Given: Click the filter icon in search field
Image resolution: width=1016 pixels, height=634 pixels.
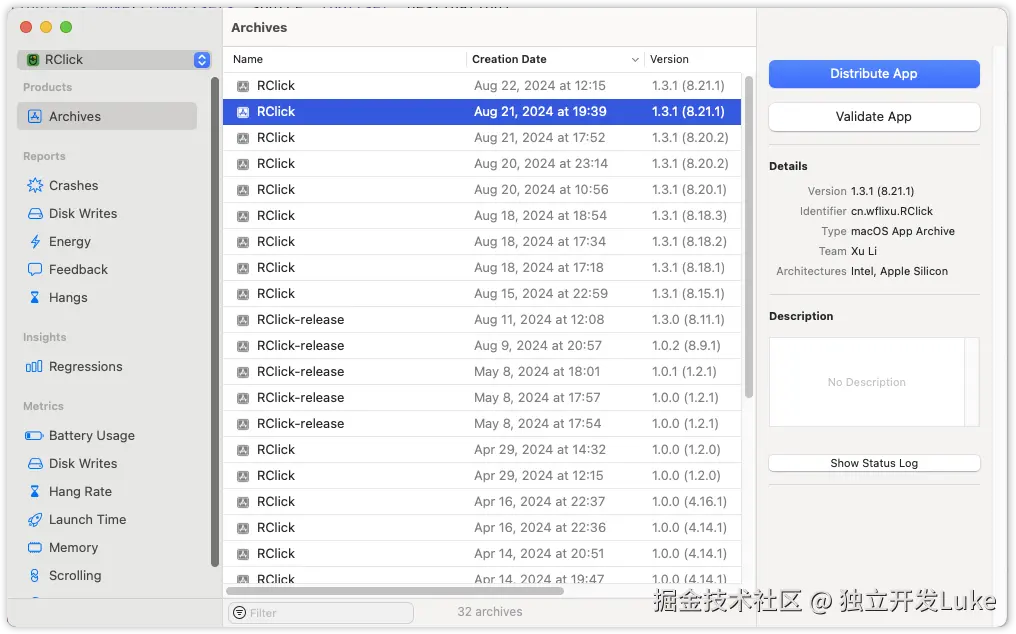Looking at the screenshot, I should pyautogui.click(x=239, y=613).
